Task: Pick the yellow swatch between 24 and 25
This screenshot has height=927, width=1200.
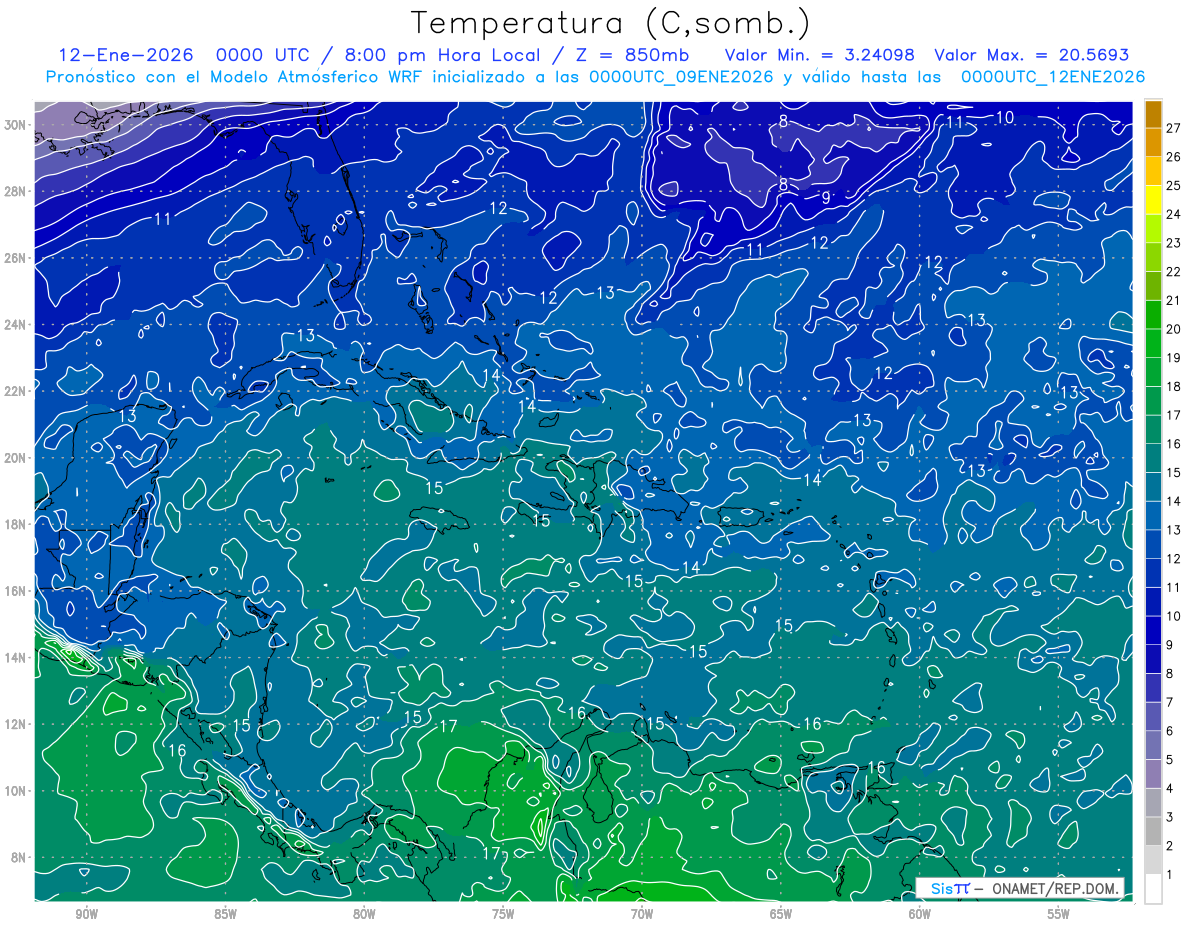Action: (1153, 200)
